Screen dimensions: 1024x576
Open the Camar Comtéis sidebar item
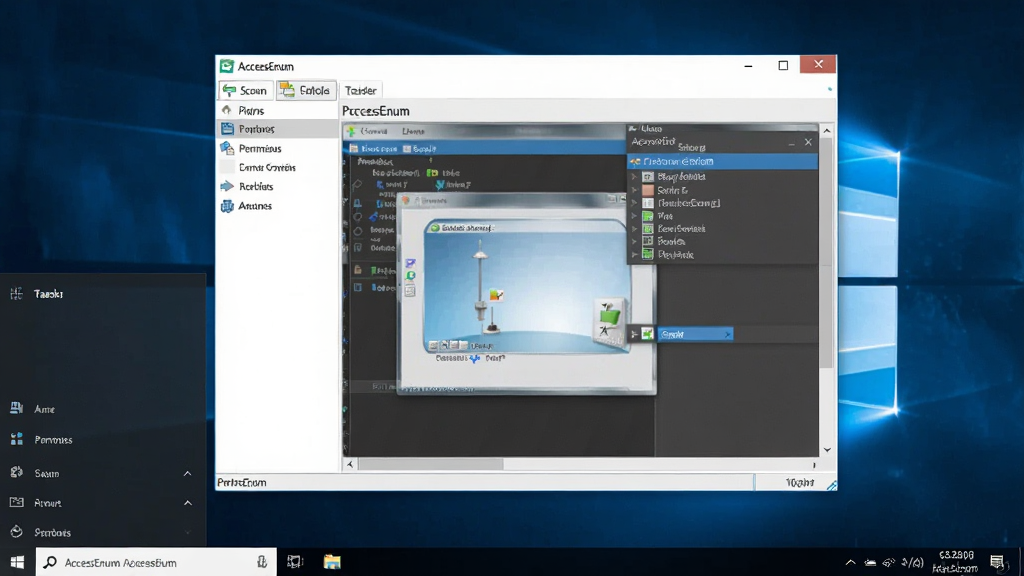[x=267, y=167]
